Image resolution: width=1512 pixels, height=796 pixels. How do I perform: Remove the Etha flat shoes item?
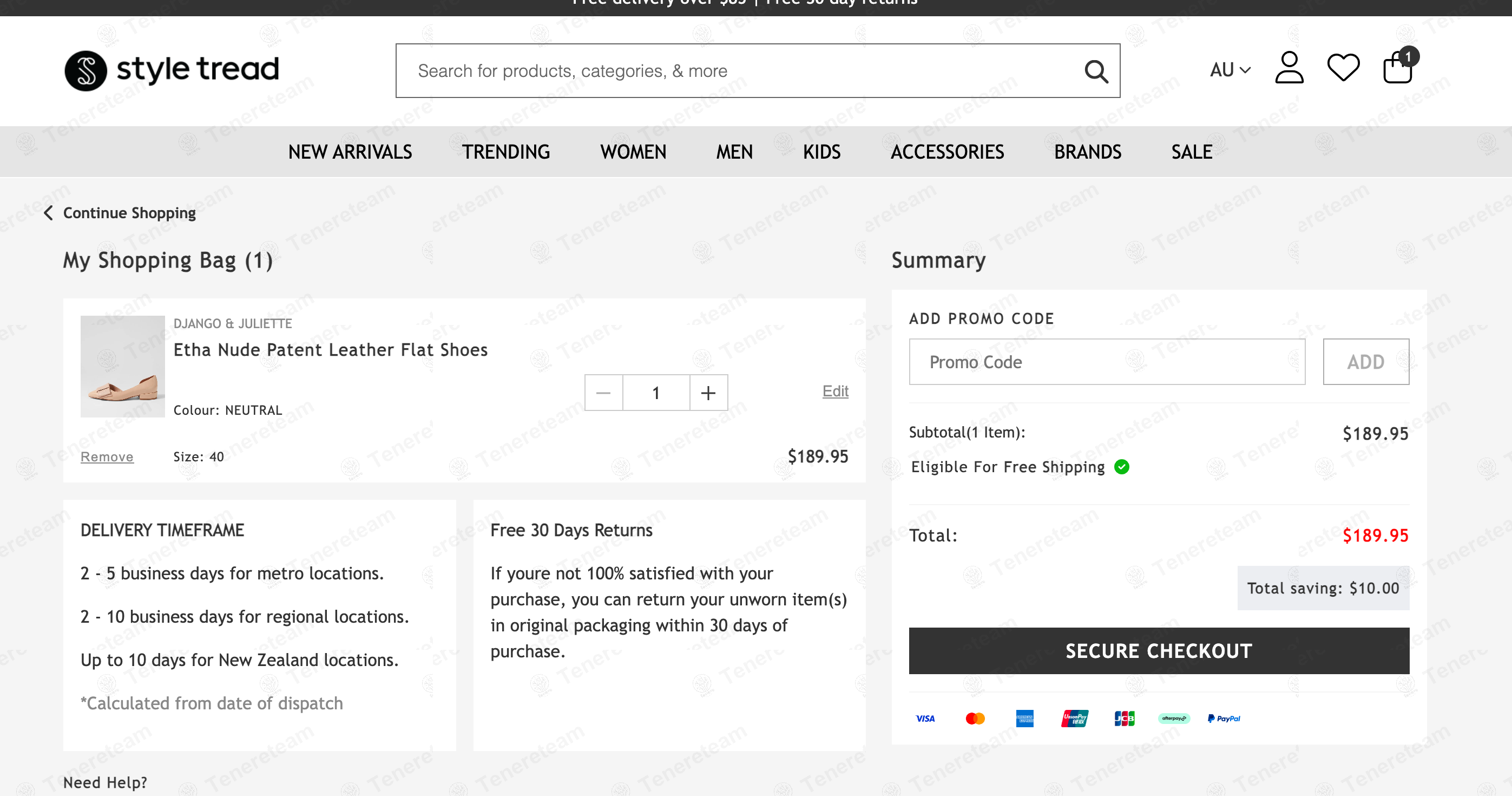coord(107,456)
